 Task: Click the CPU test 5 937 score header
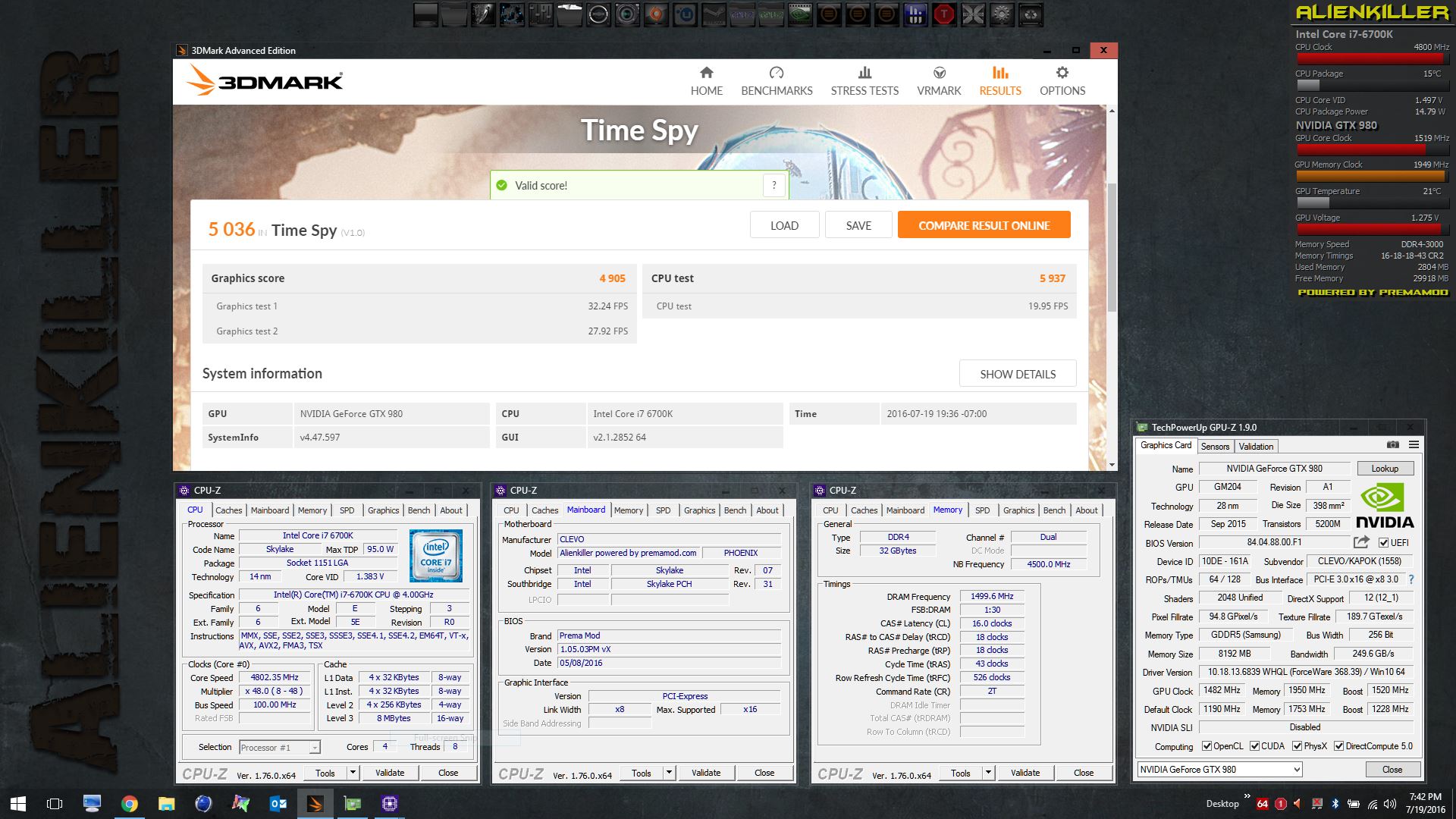point(859,278)
